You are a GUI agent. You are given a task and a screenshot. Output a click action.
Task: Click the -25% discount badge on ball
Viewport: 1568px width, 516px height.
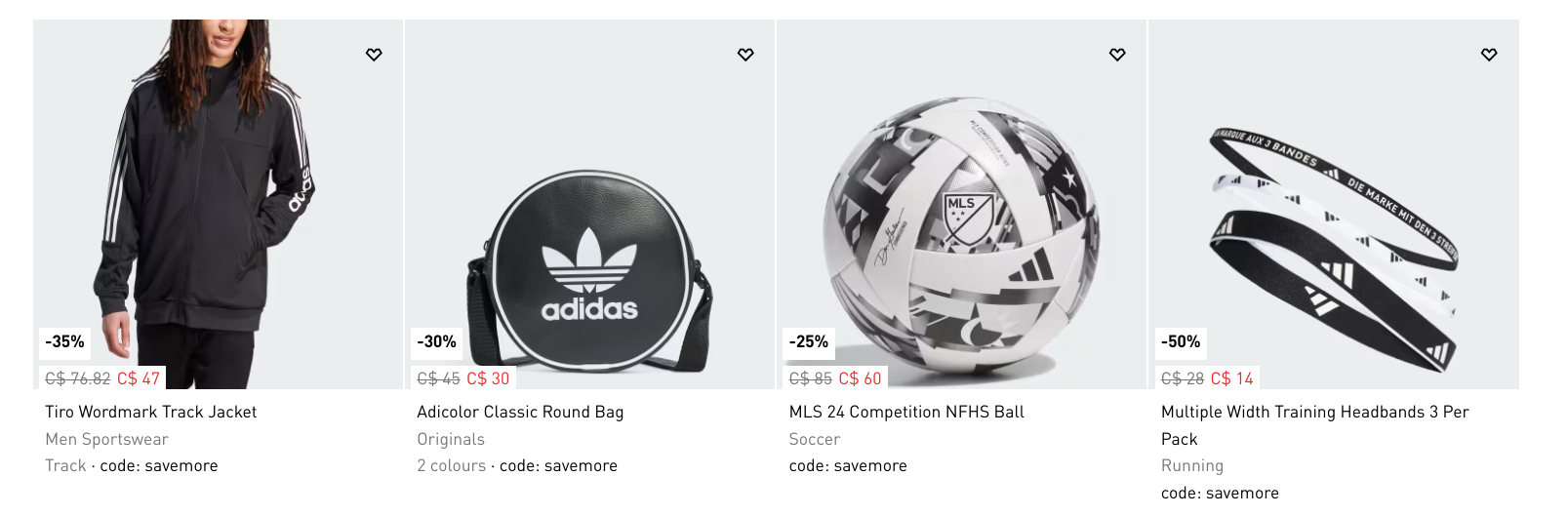point(808,341)
